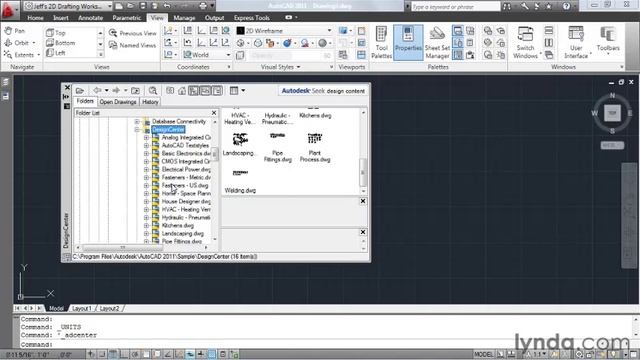Click the DesignCenter Up folder icon

tap(136, 91)
